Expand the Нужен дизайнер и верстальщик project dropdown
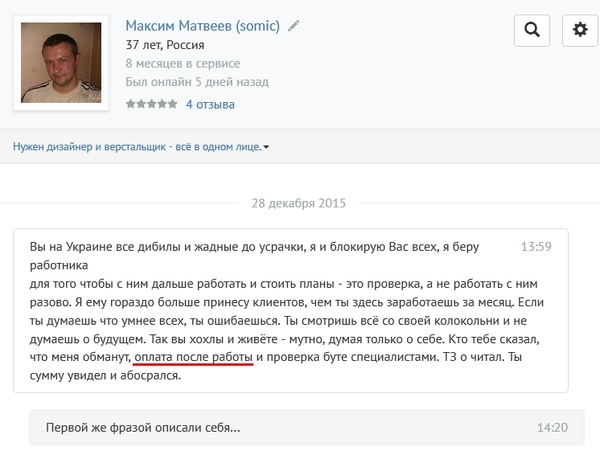 coord(141,147)
